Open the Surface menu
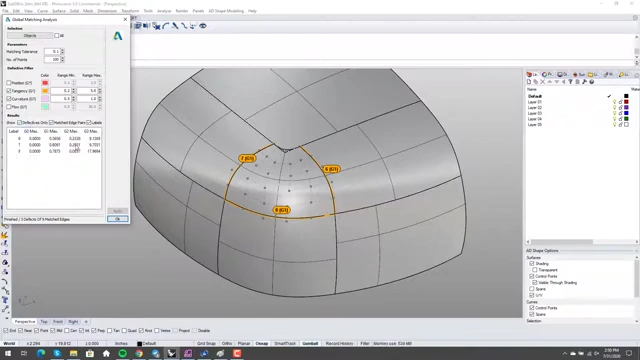 [59, 11]
